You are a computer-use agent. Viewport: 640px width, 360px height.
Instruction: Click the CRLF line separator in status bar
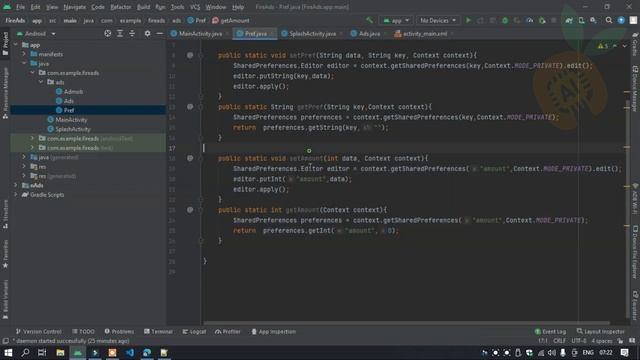click(560, 341)
